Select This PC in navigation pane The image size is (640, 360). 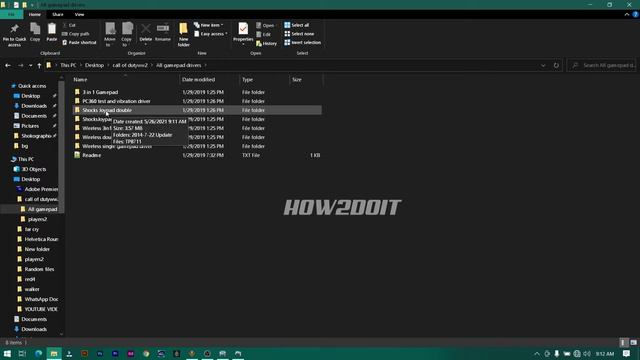point(26,159)
